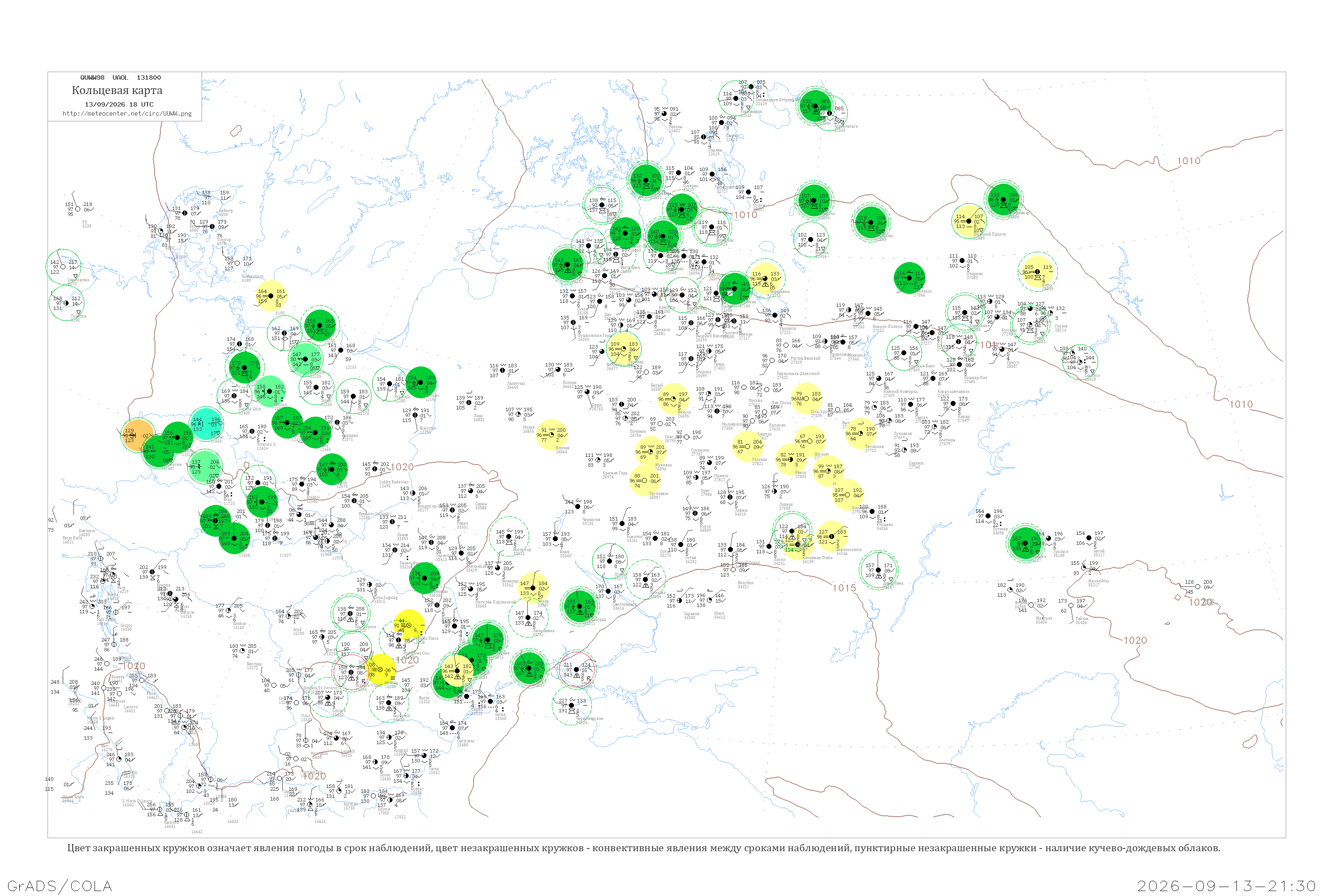Open the meteocenter.net UUWW.png link
This screenshot has width=1344, height=896.
click(x=127, y=114)
